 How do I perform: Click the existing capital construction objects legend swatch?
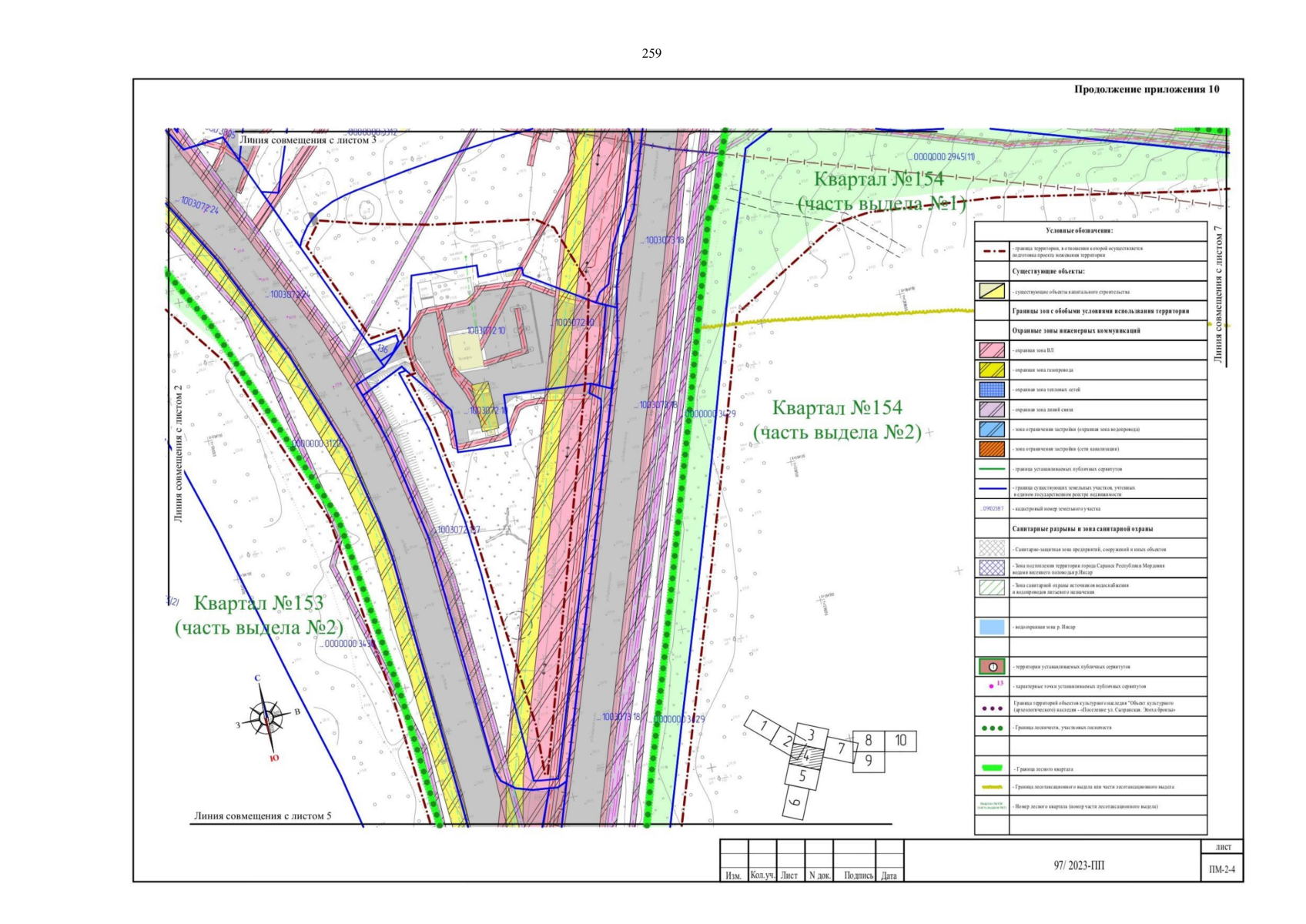pos(992,291)
